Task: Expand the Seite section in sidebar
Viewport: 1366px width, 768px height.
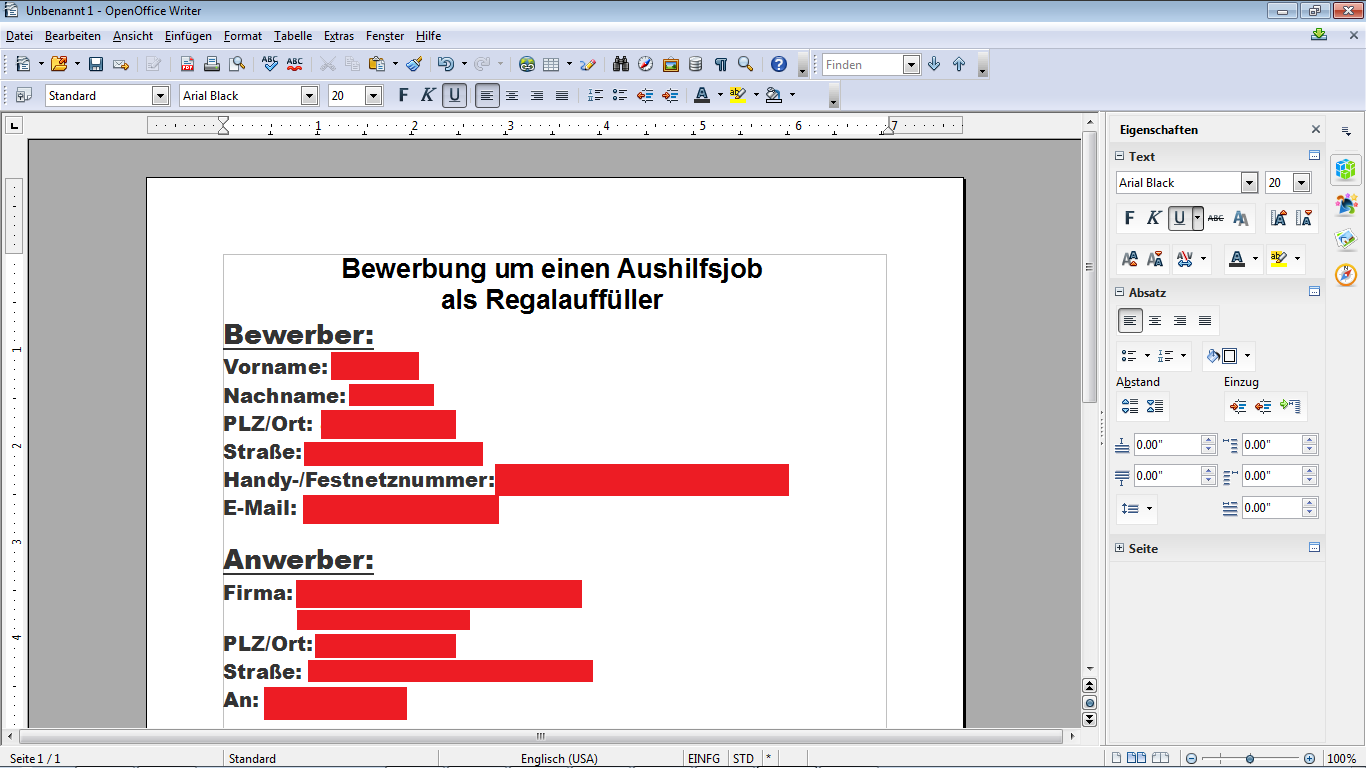Action: coord(1119,548)
